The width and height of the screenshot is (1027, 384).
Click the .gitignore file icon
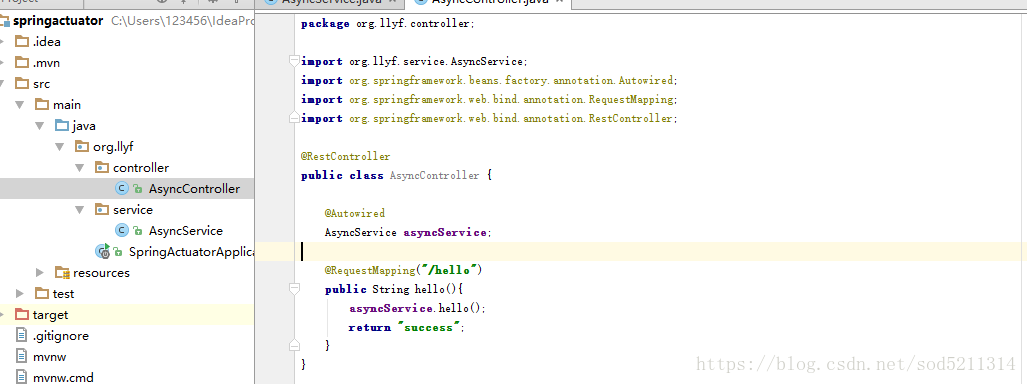[x=22, y=336]
